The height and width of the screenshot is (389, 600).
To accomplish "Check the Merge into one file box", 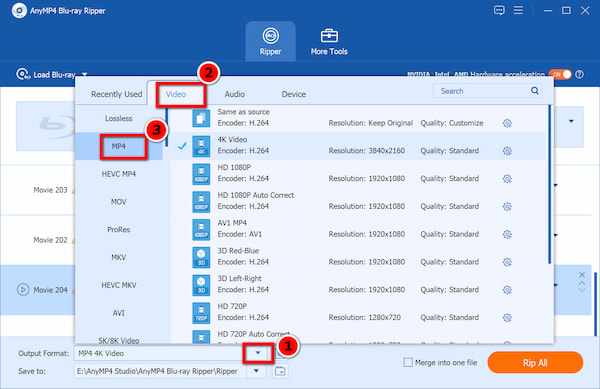I will point(408,362).
